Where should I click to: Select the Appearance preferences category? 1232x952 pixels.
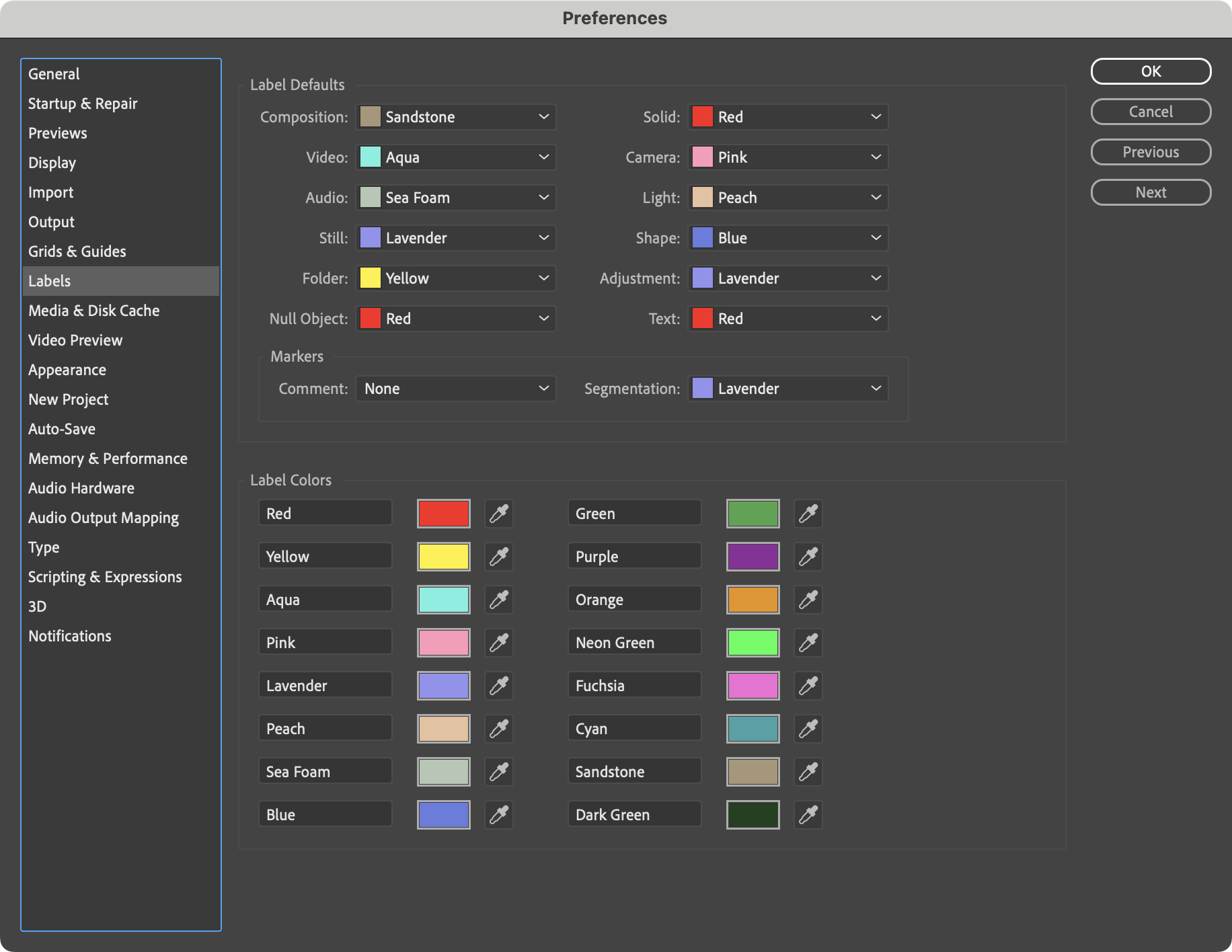(67, 369)
